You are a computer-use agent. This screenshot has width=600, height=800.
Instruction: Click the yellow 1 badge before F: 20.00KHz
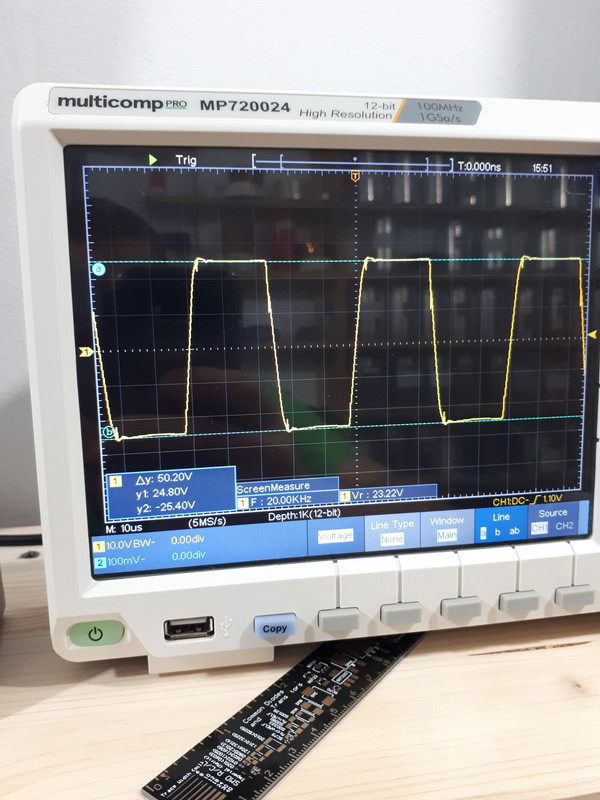click(x=242, y=503)
